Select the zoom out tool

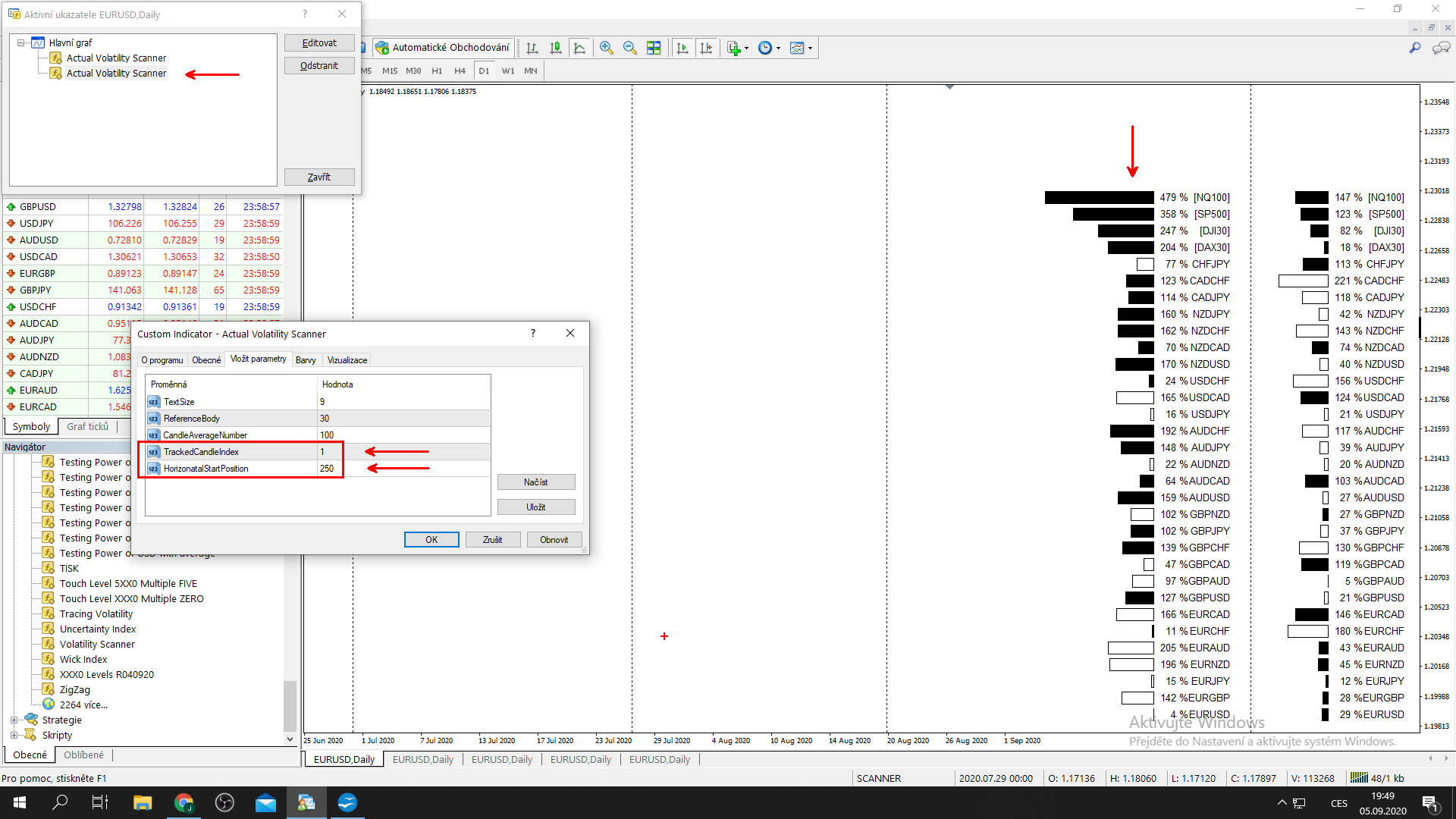pos(630,47)
